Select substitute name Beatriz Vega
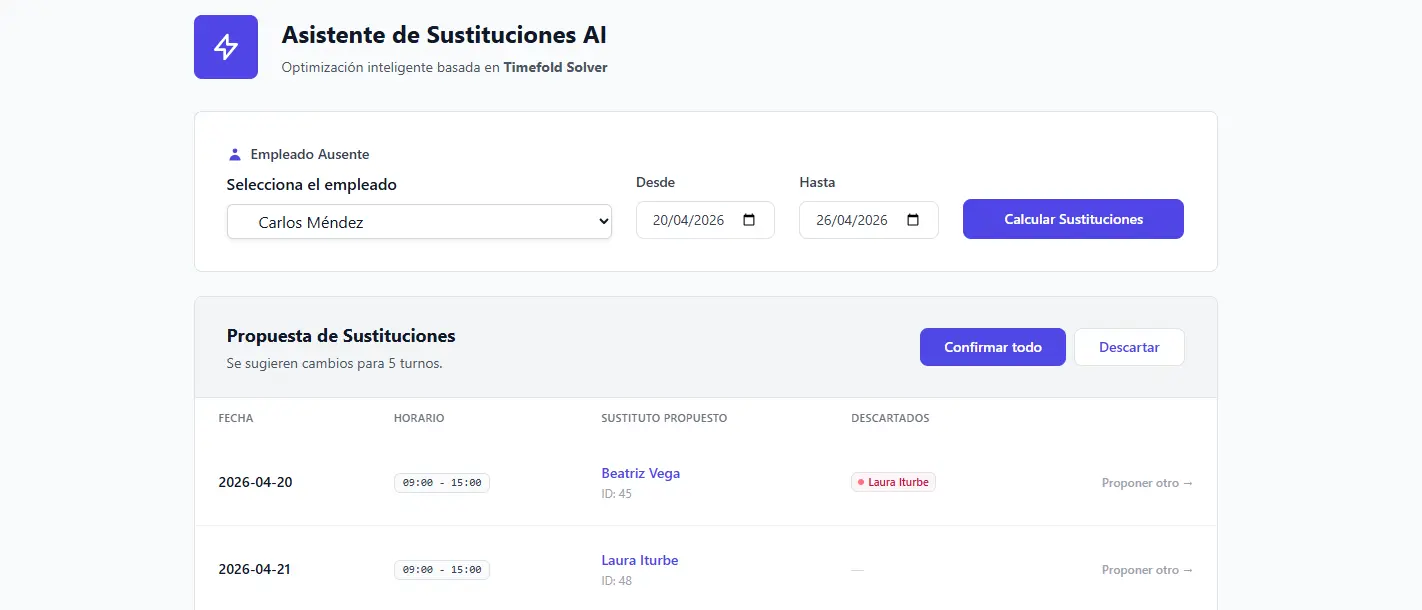The image size is (1422, 610). (641, 473)
